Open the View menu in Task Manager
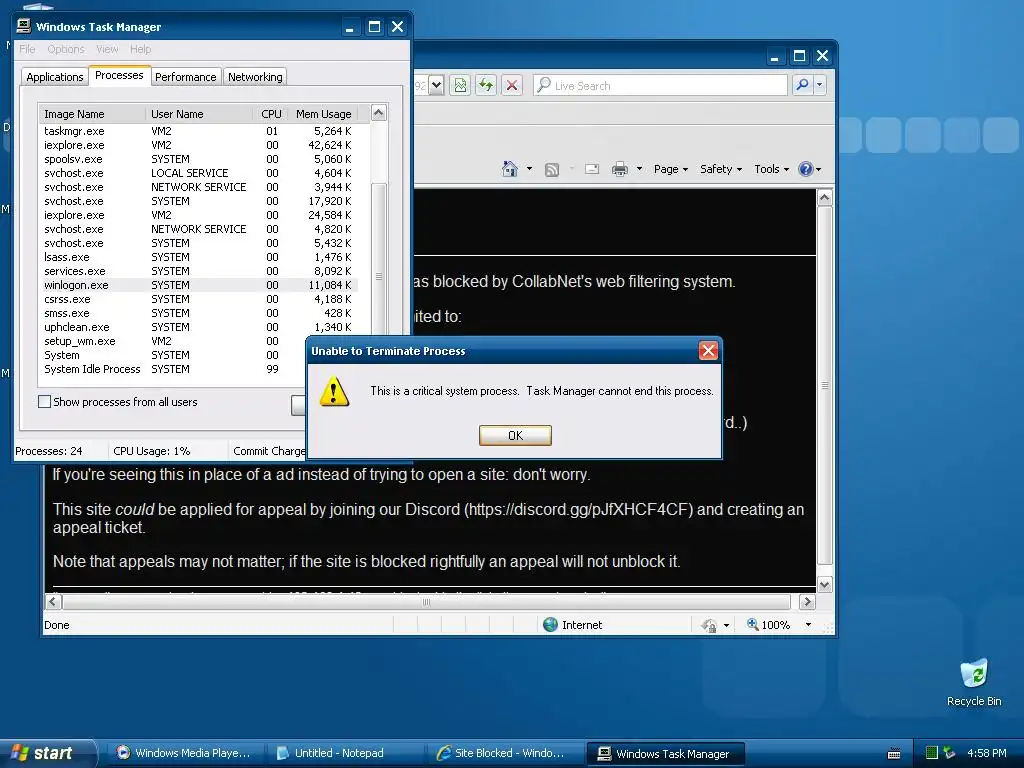Image resolution: width=1024 pixels, height=768 pixels. 107,49
